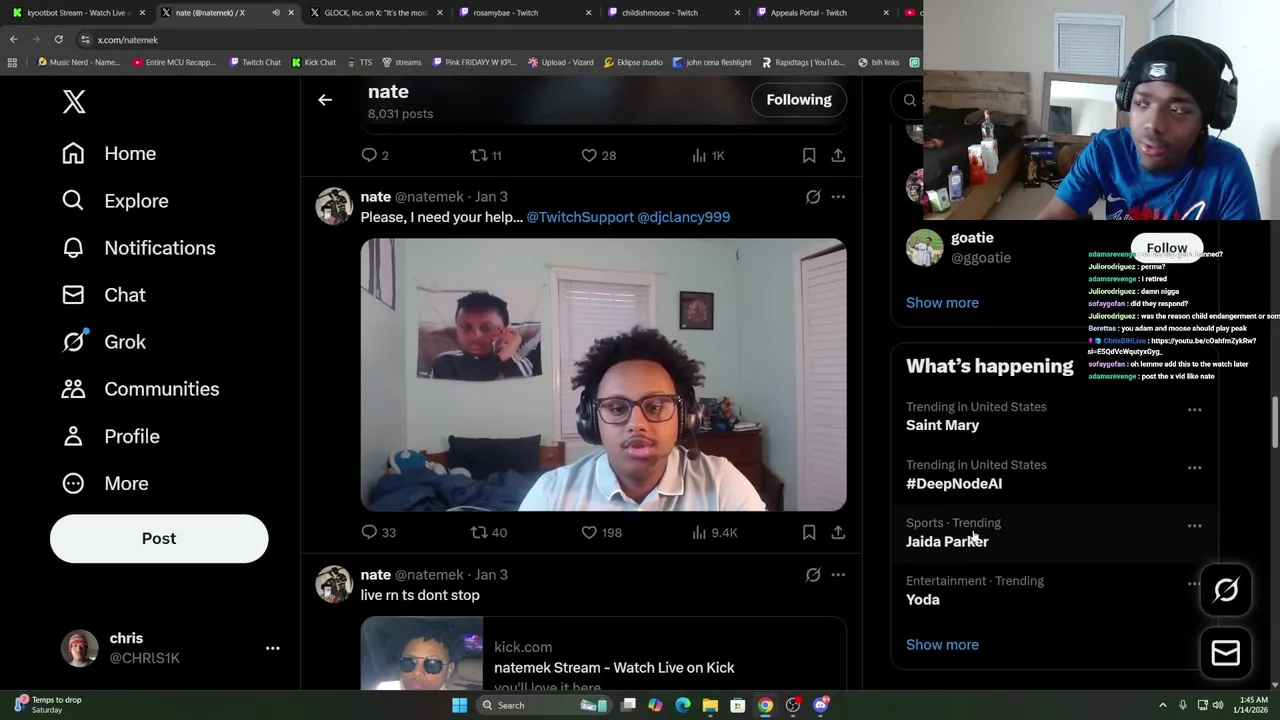
Task: Open more options for #DeepNodeAI trend
Action: tap(1194, 468)
